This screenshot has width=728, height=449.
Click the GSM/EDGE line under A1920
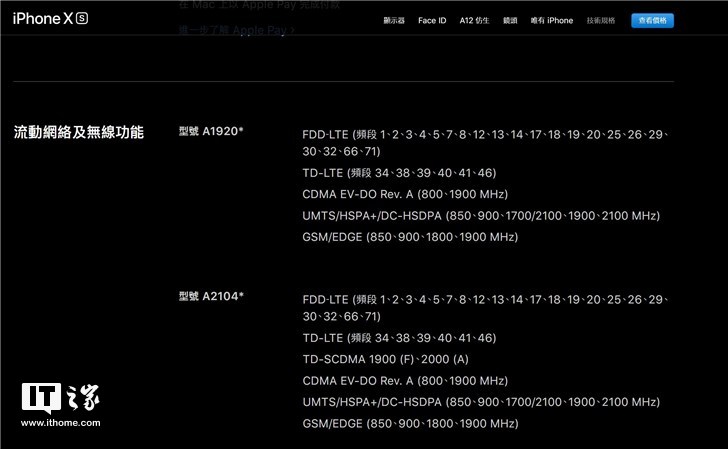(410, 237)
